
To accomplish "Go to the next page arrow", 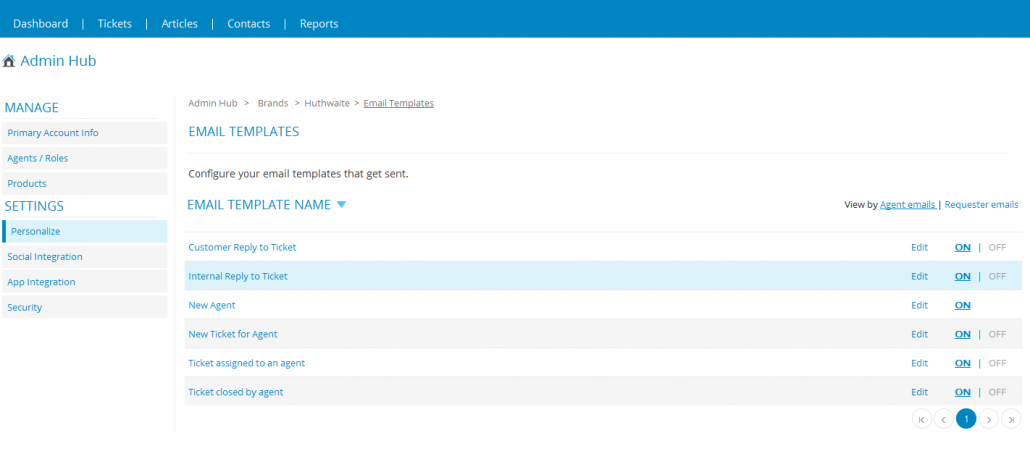I will (989, 419).
